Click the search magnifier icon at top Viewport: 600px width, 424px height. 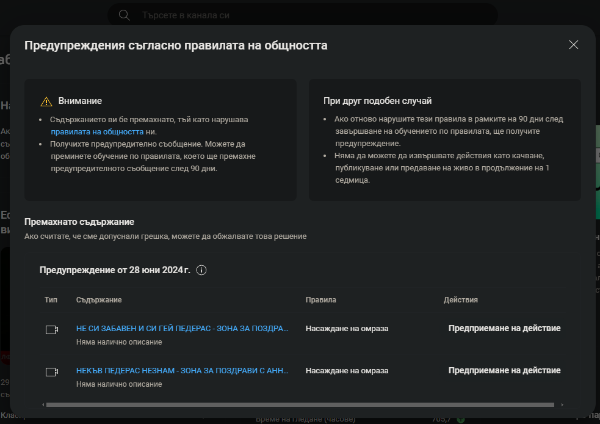124,16
